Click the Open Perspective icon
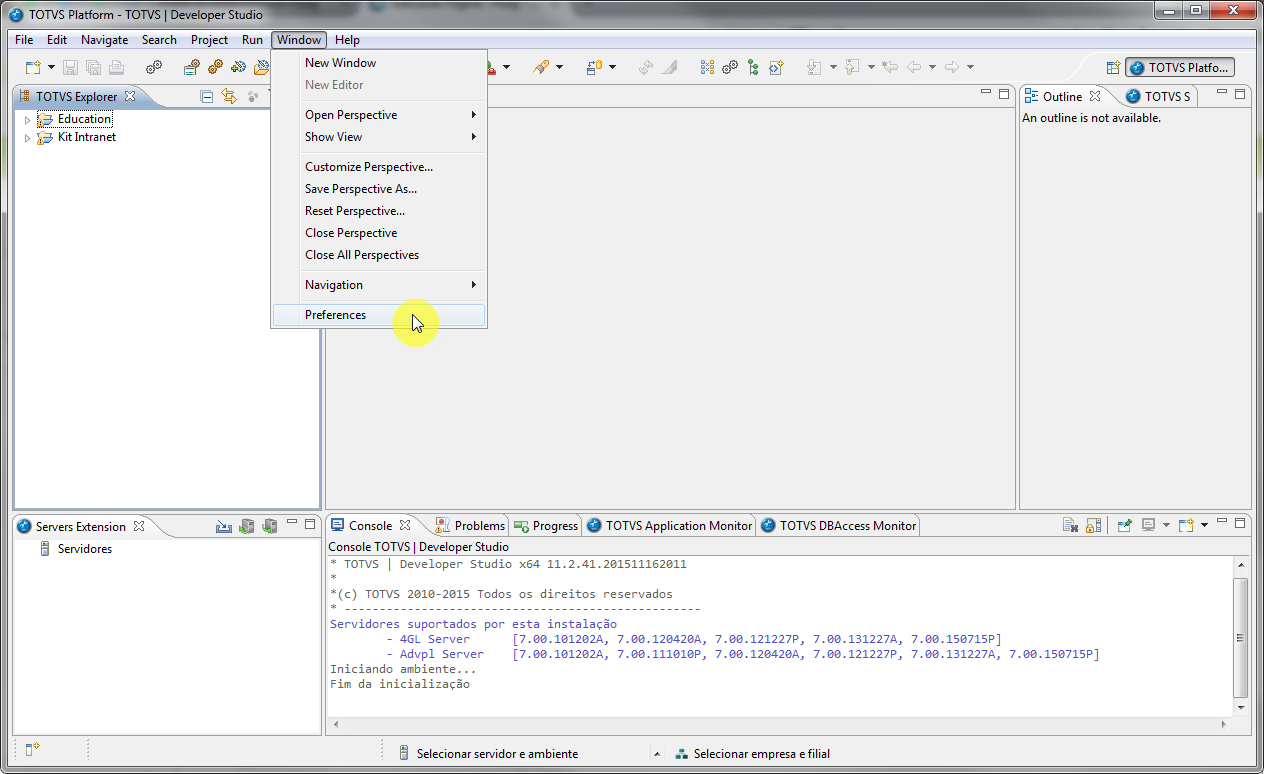This screenshot has width=1264, height=774. pos(1113,68)
